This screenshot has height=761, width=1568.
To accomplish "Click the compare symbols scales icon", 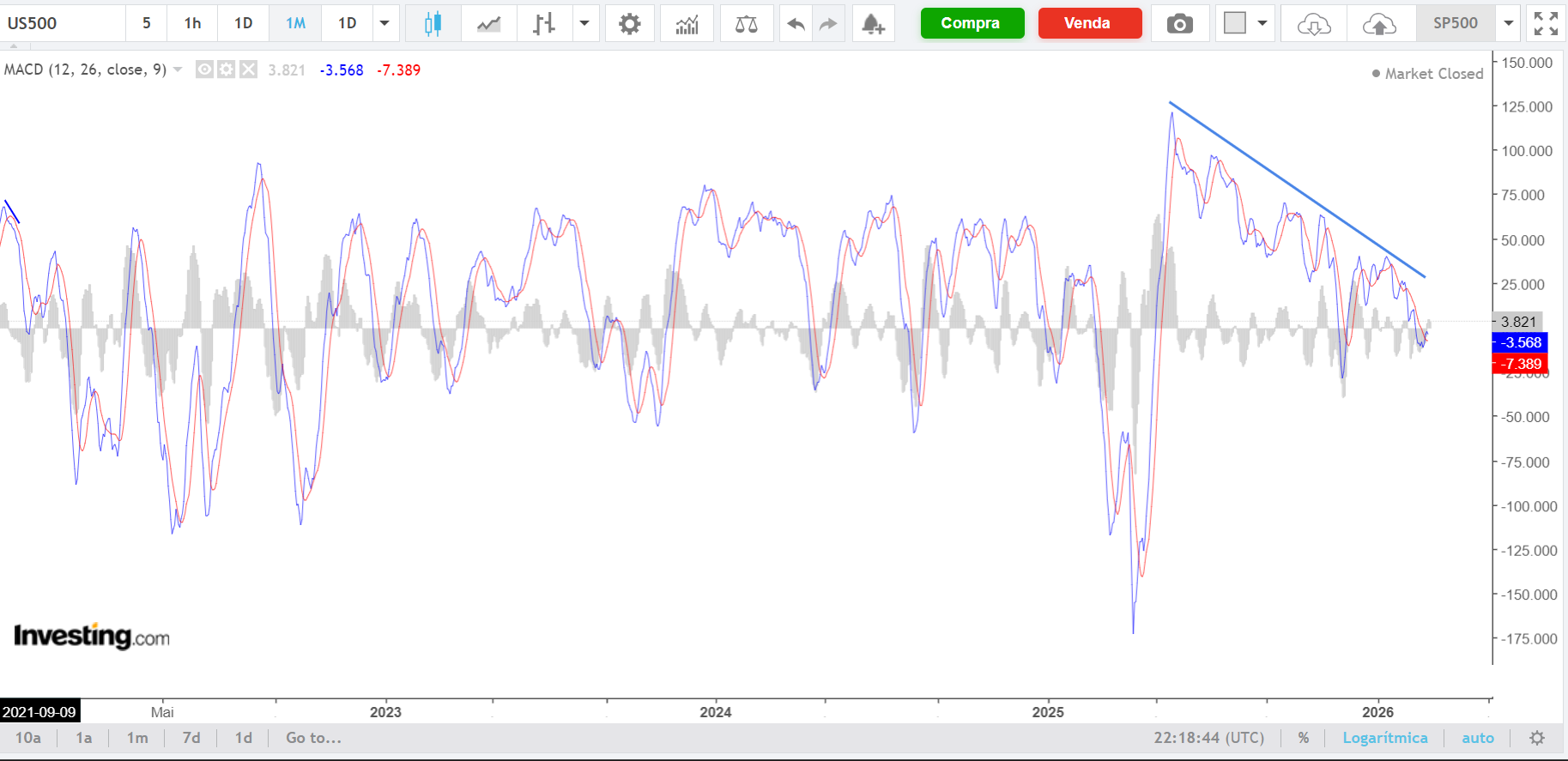I will (746, 23).
